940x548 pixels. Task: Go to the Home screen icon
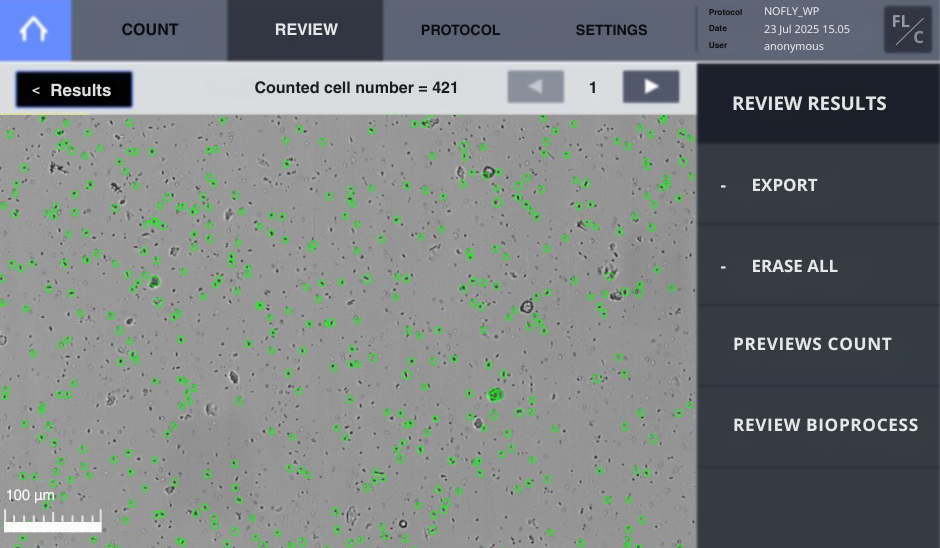(35, 30)
